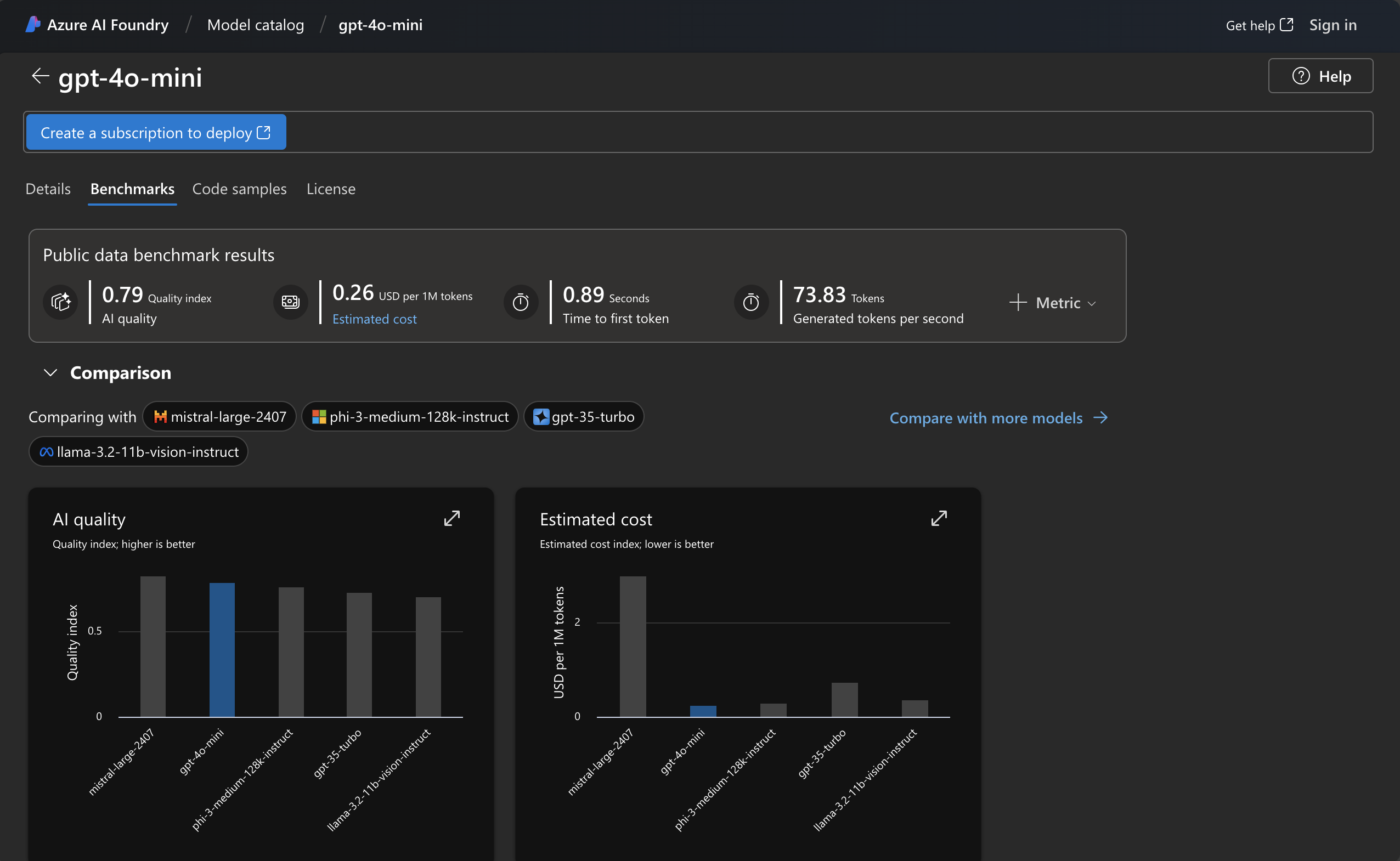Select the gpt-35-turbo comparison chip
Viewport: 1400px width, 861px height.
coord(584,417)
